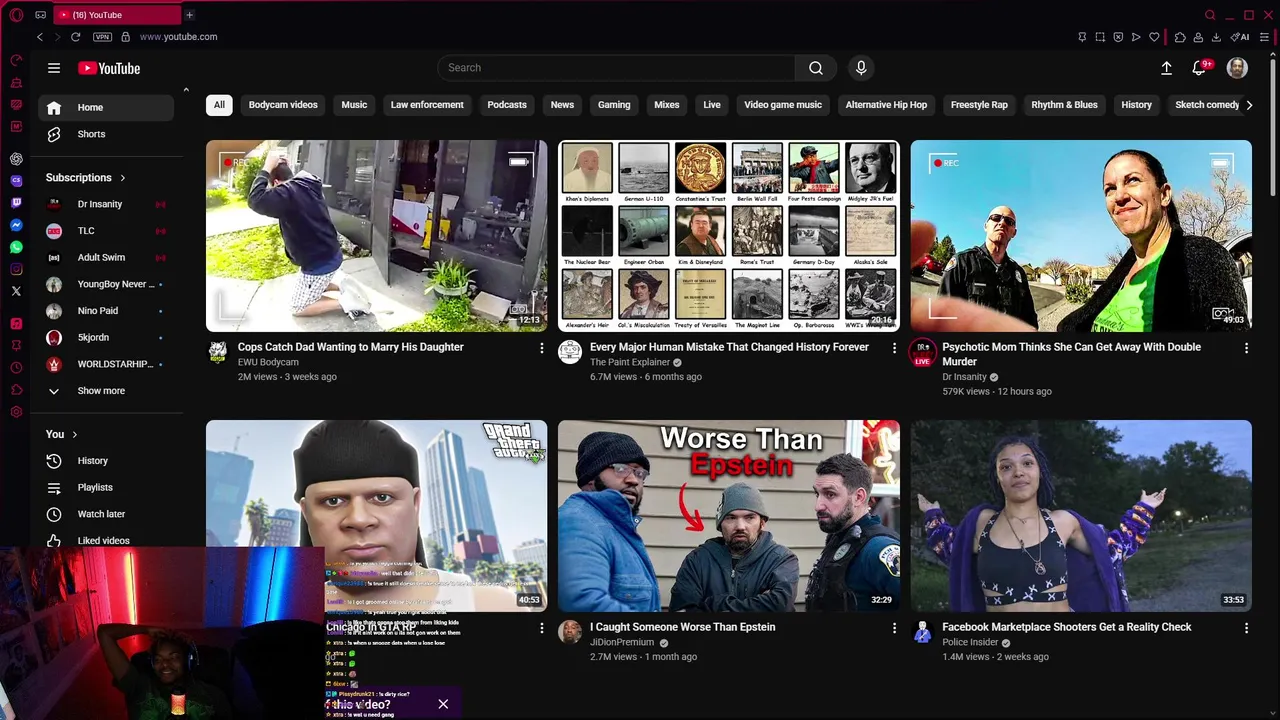The width and height of the screenshot is (1280, 720).
Task: Open Psychotic Mom video thumbnail
Action: point(1081,236)
